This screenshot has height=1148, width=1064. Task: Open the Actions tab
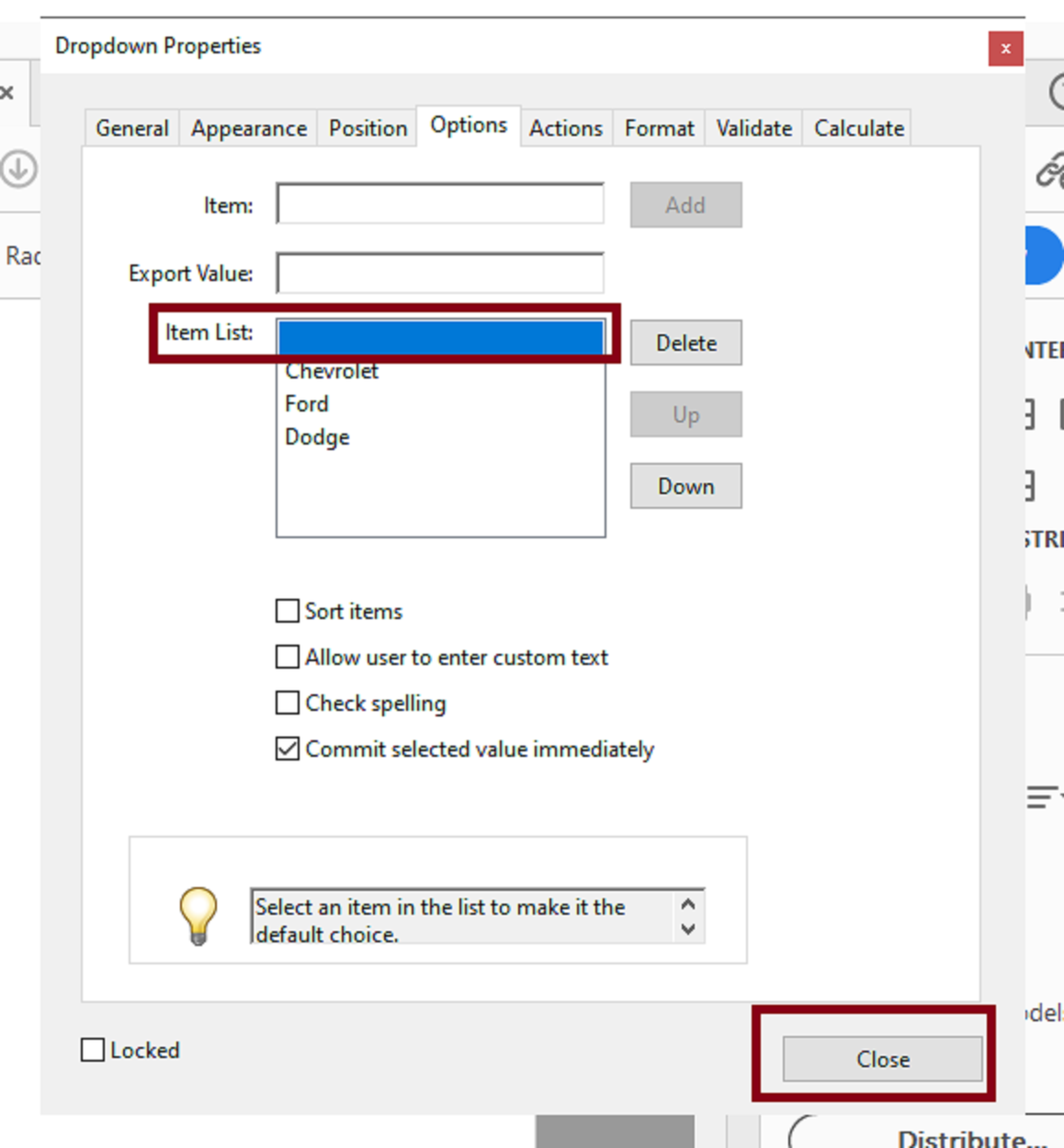point(566,127)
